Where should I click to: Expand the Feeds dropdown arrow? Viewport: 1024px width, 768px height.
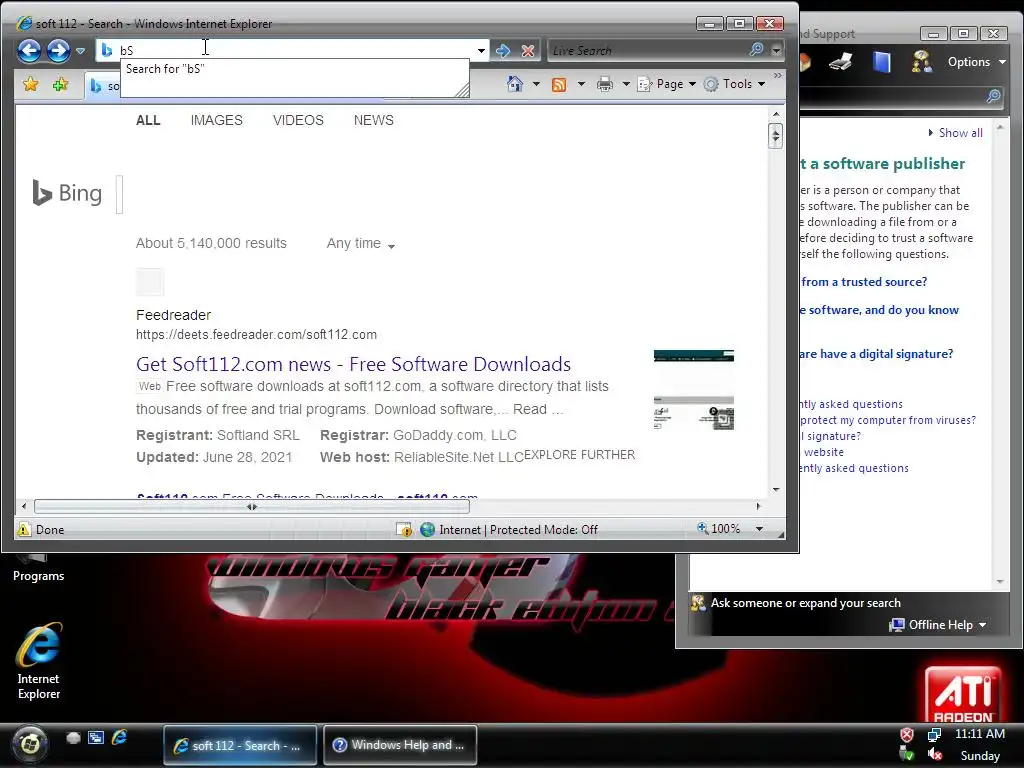click(581, 84)
